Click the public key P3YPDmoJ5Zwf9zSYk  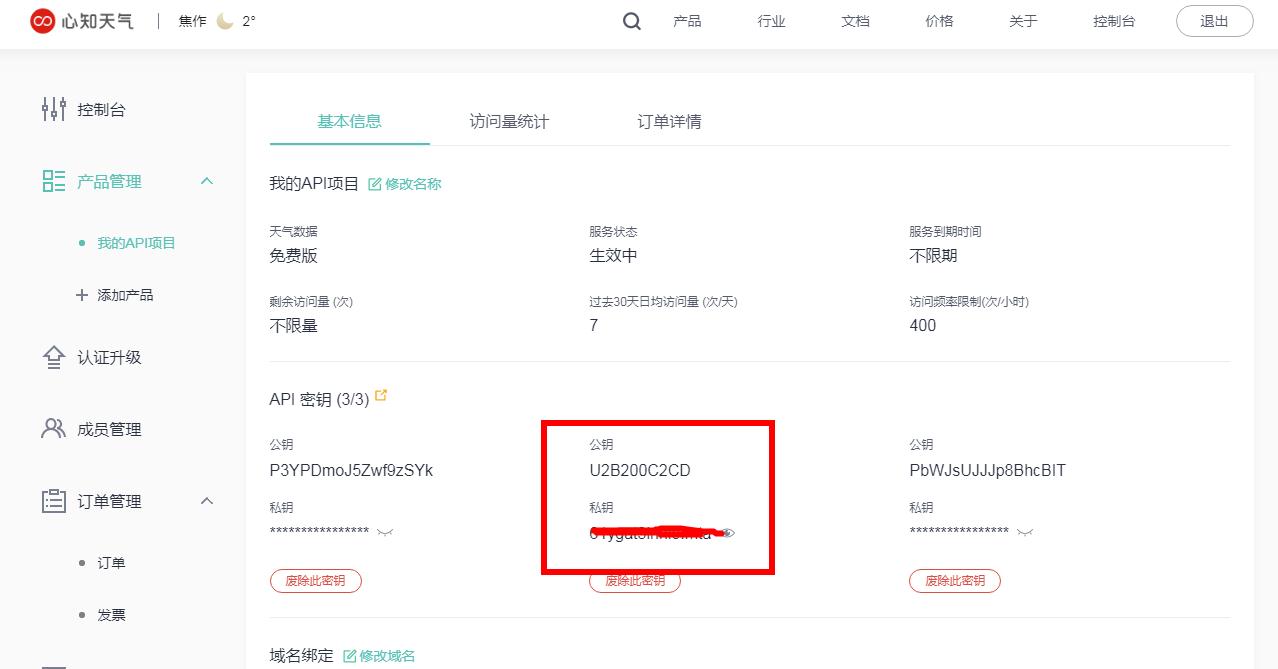351,470
